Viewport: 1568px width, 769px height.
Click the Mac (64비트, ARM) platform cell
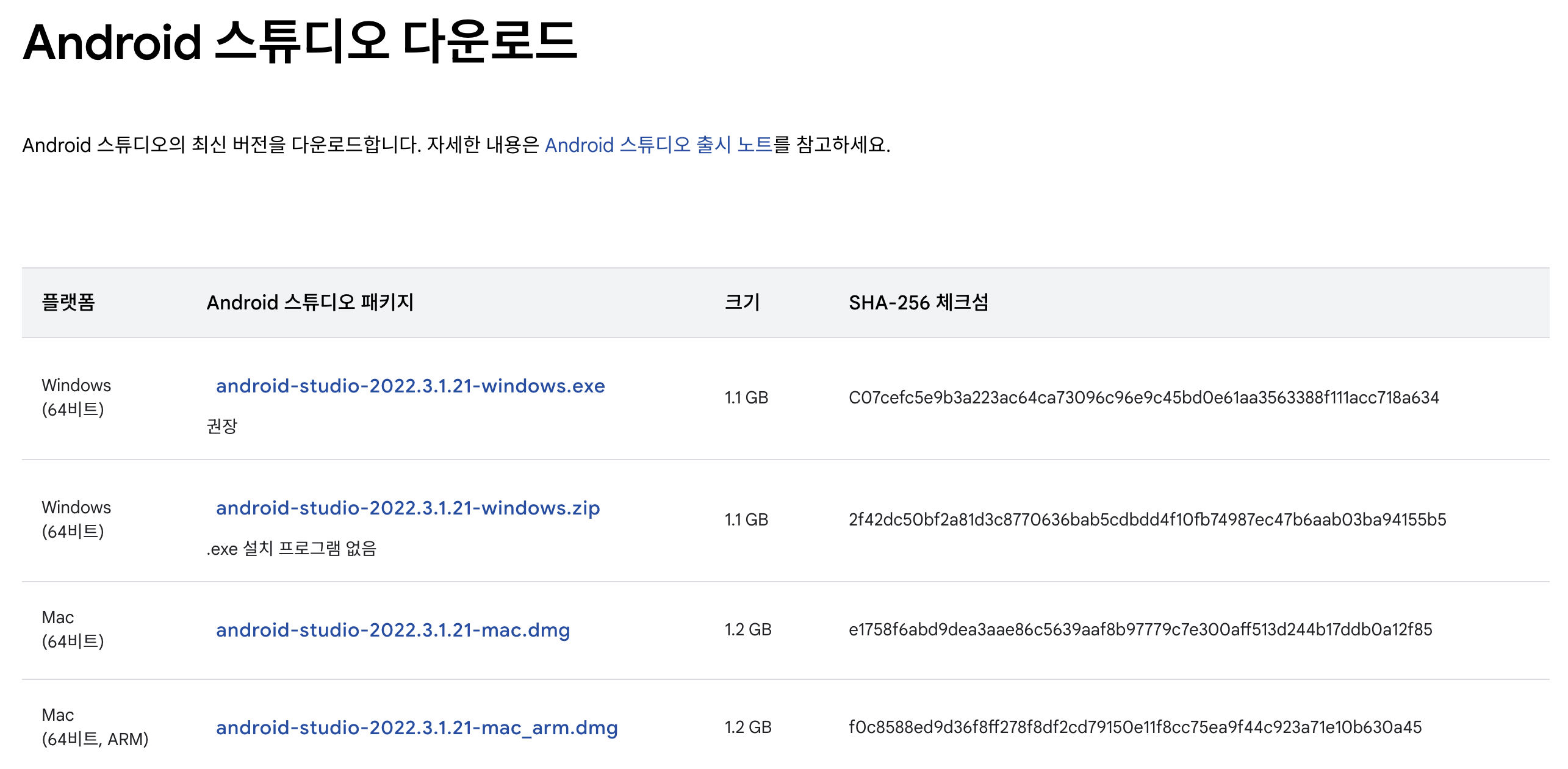(x=95, y=727)
